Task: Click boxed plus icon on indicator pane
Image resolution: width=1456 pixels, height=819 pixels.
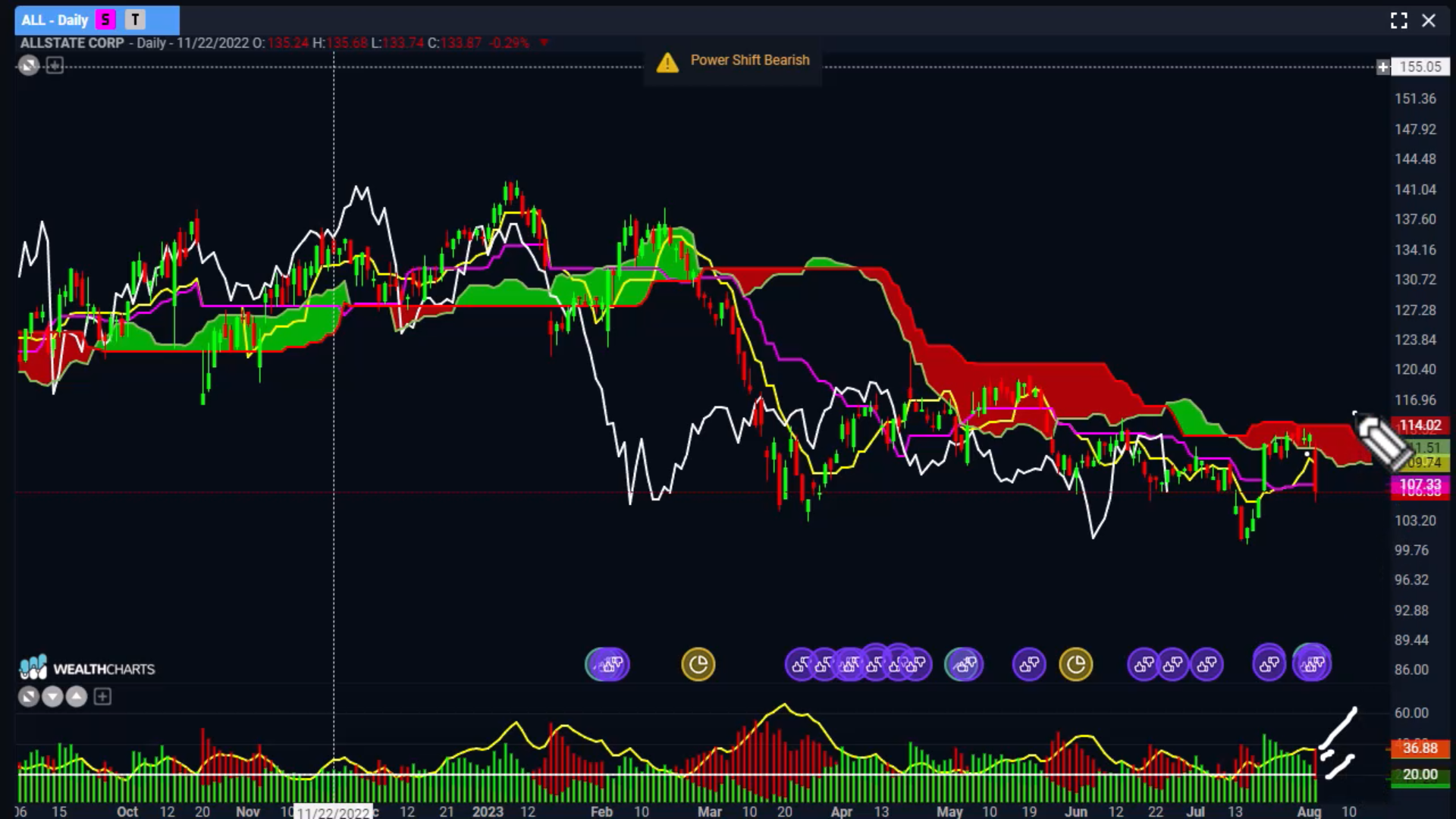Action: point(102,696)
